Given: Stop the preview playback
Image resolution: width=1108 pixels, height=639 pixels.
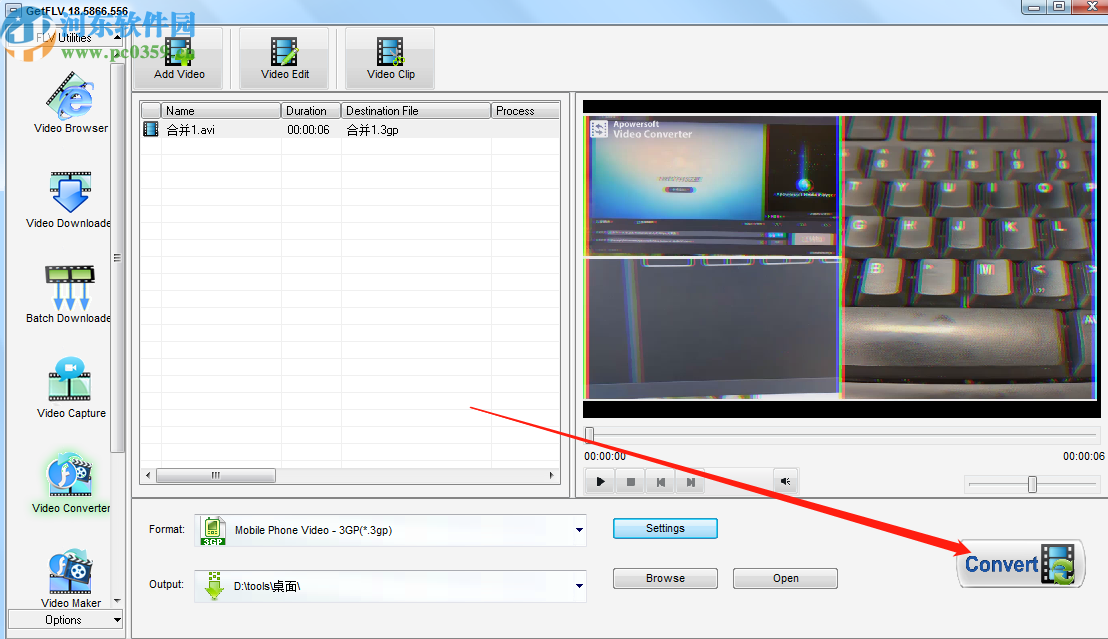Looking at the screenshot, I should (x=630, y=482).
